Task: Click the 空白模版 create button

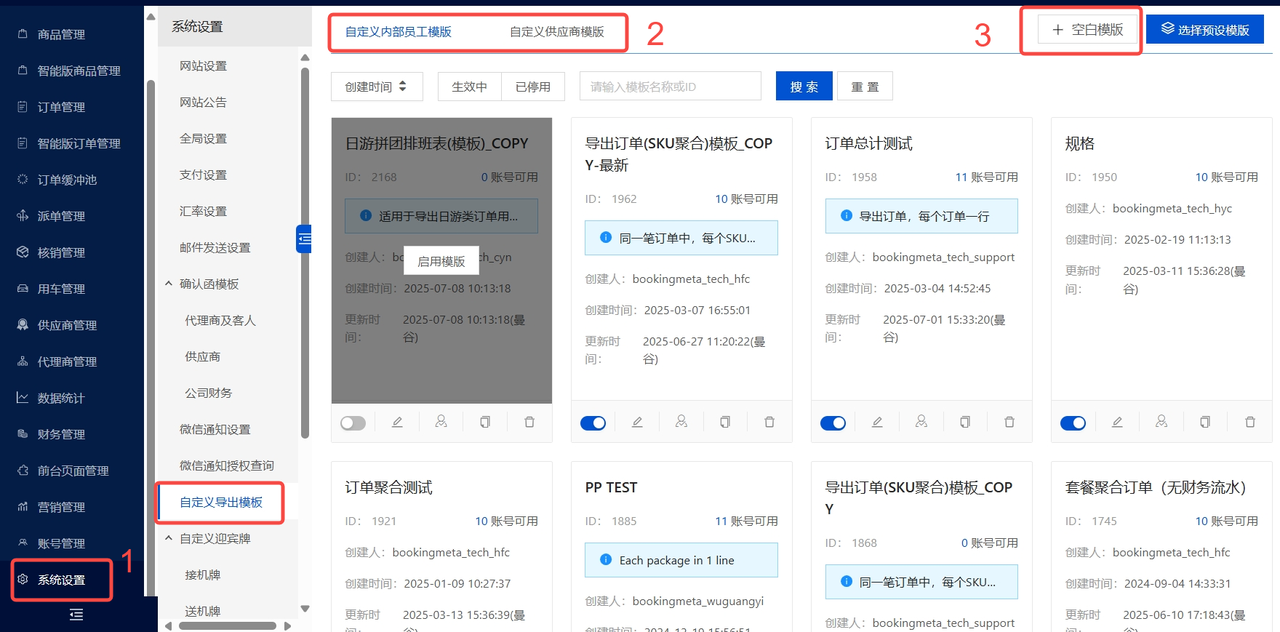Action: (x=1087, y=30)
